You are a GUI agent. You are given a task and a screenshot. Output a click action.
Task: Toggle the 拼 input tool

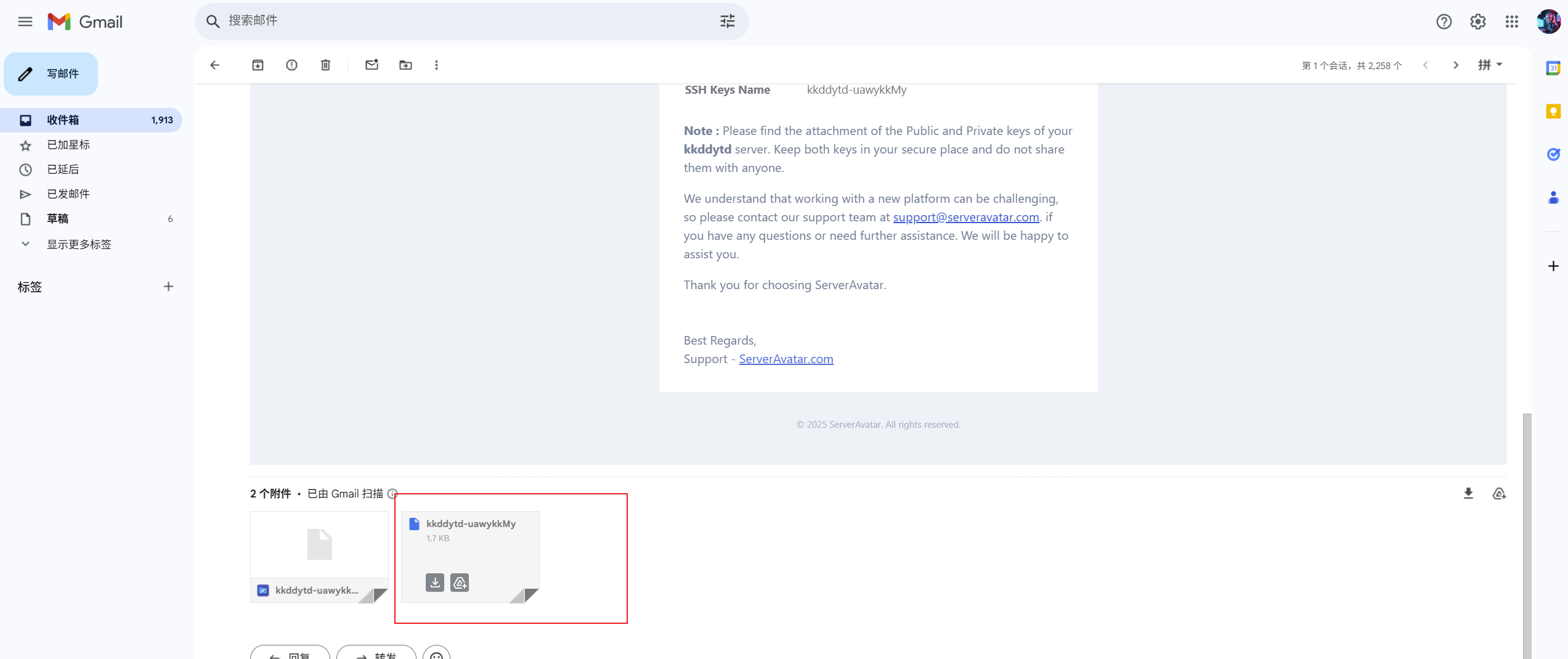coord(1484,65)
